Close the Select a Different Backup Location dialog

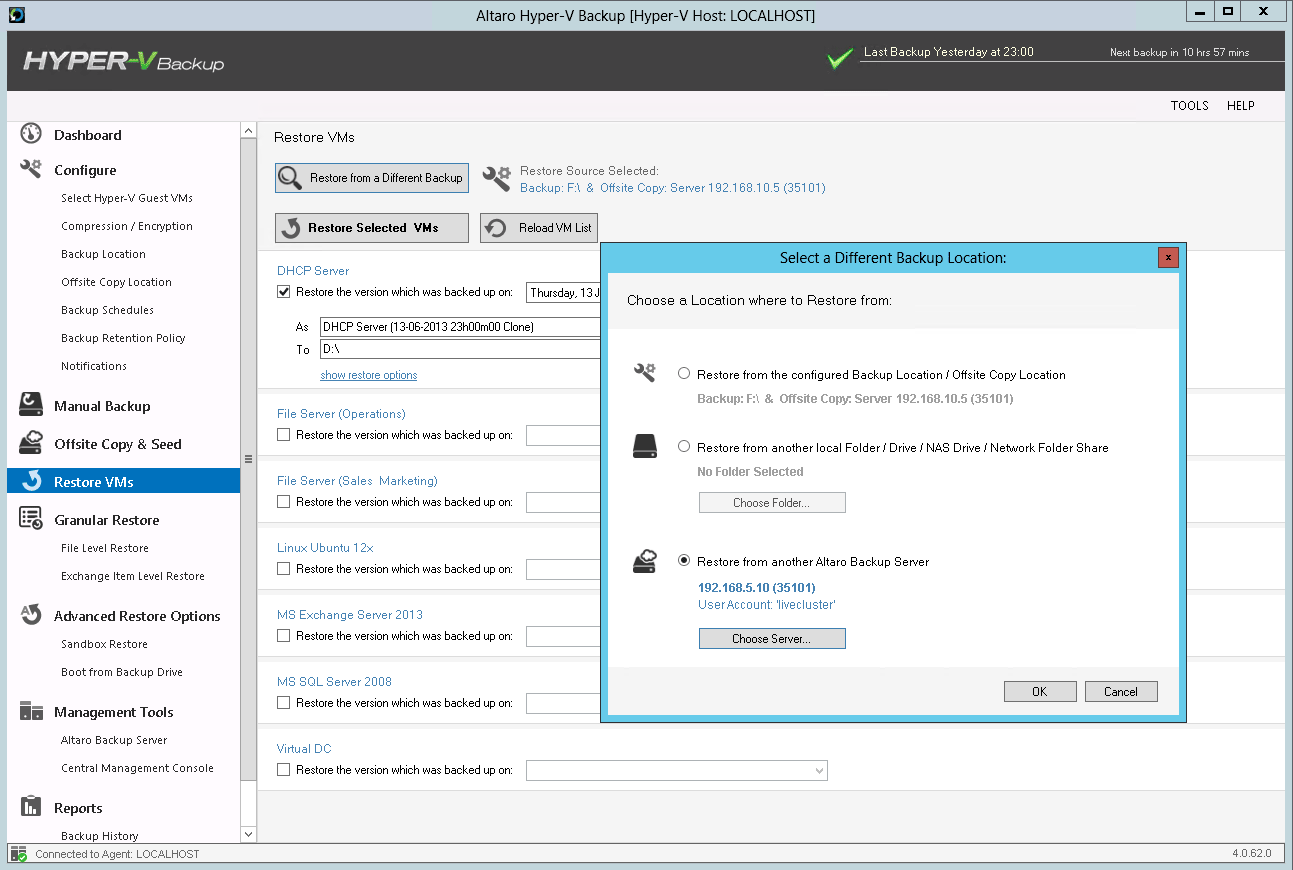[x=1168, y=258]
